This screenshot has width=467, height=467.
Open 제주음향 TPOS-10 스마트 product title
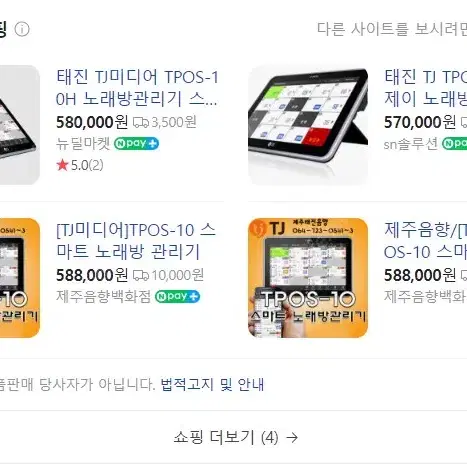coord(426,241)
